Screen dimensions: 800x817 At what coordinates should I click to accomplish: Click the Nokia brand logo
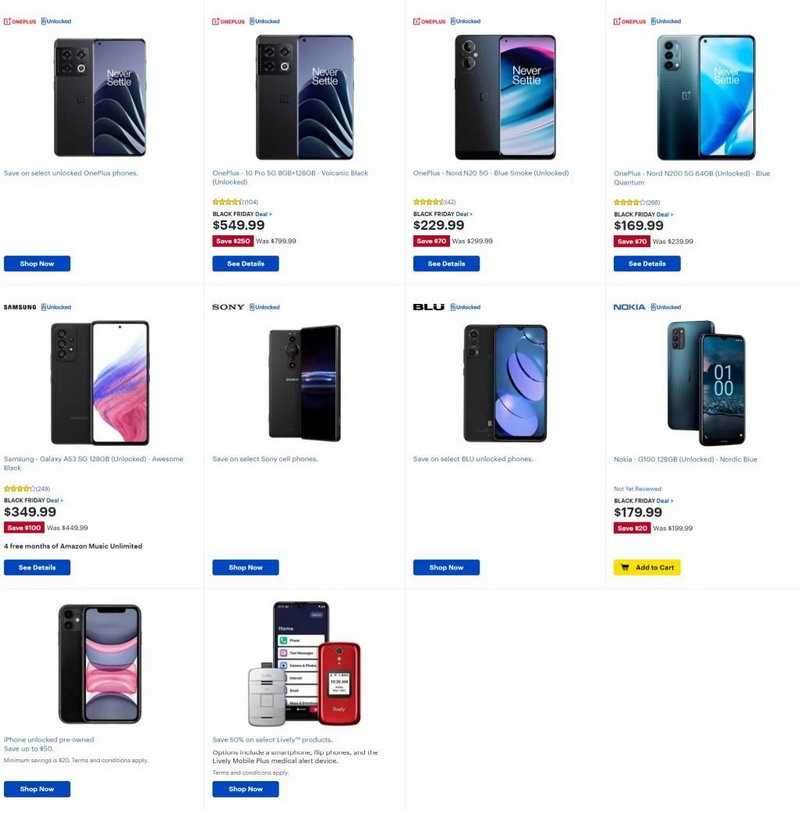(630, 307)
